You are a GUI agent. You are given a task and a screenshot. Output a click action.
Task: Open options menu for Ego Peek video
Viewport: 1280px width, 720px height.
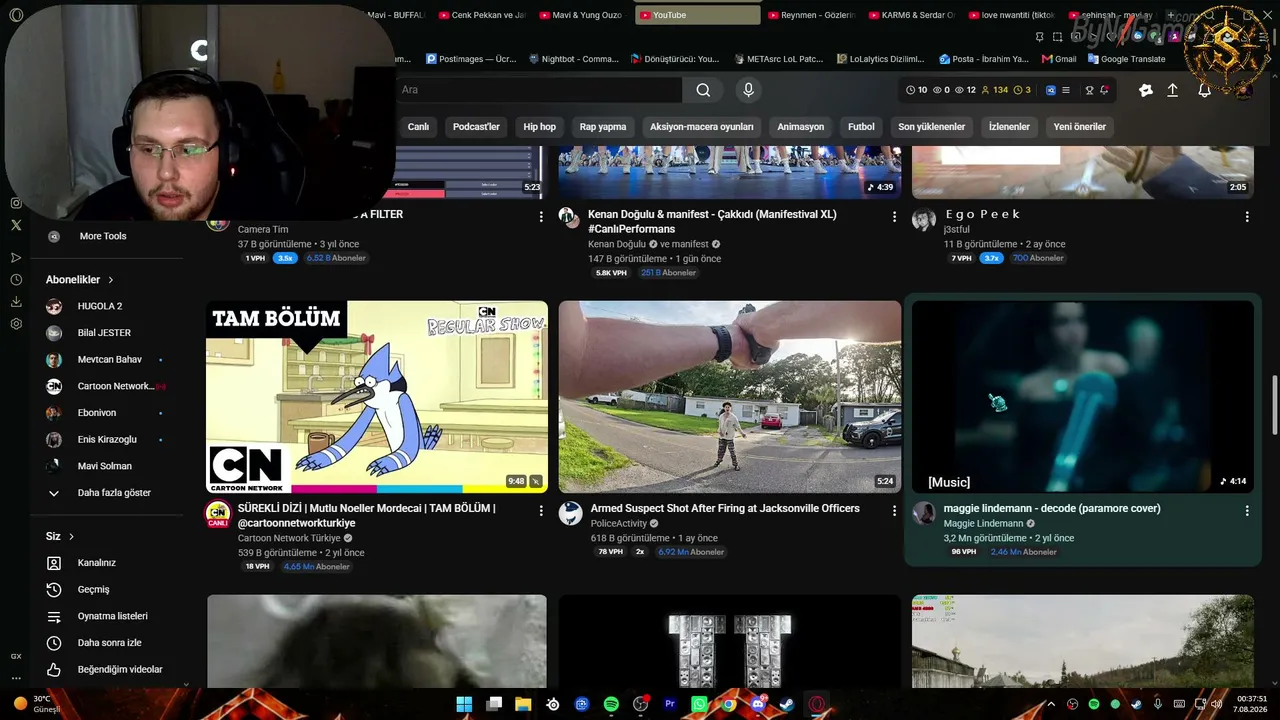click(x=1247, y=216)
